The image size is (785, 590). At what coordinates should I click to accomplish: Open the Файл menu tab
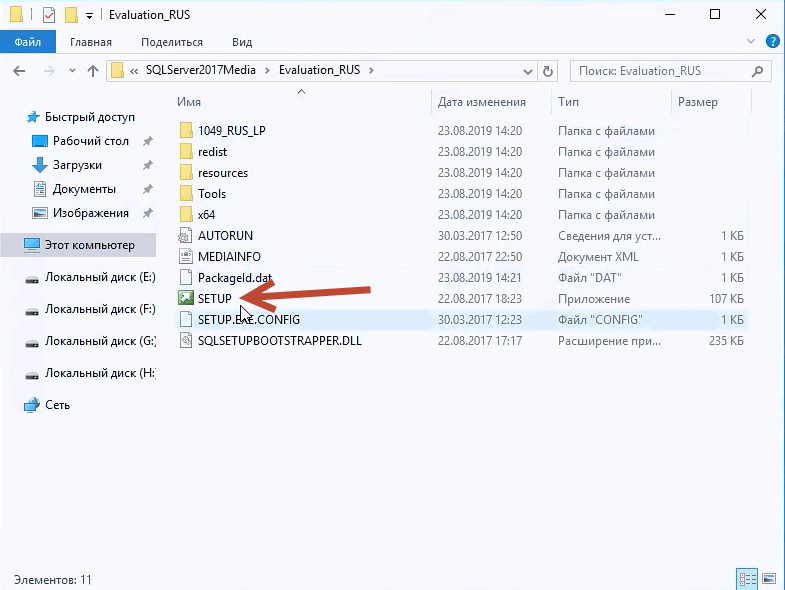click(x=28, y=42)
